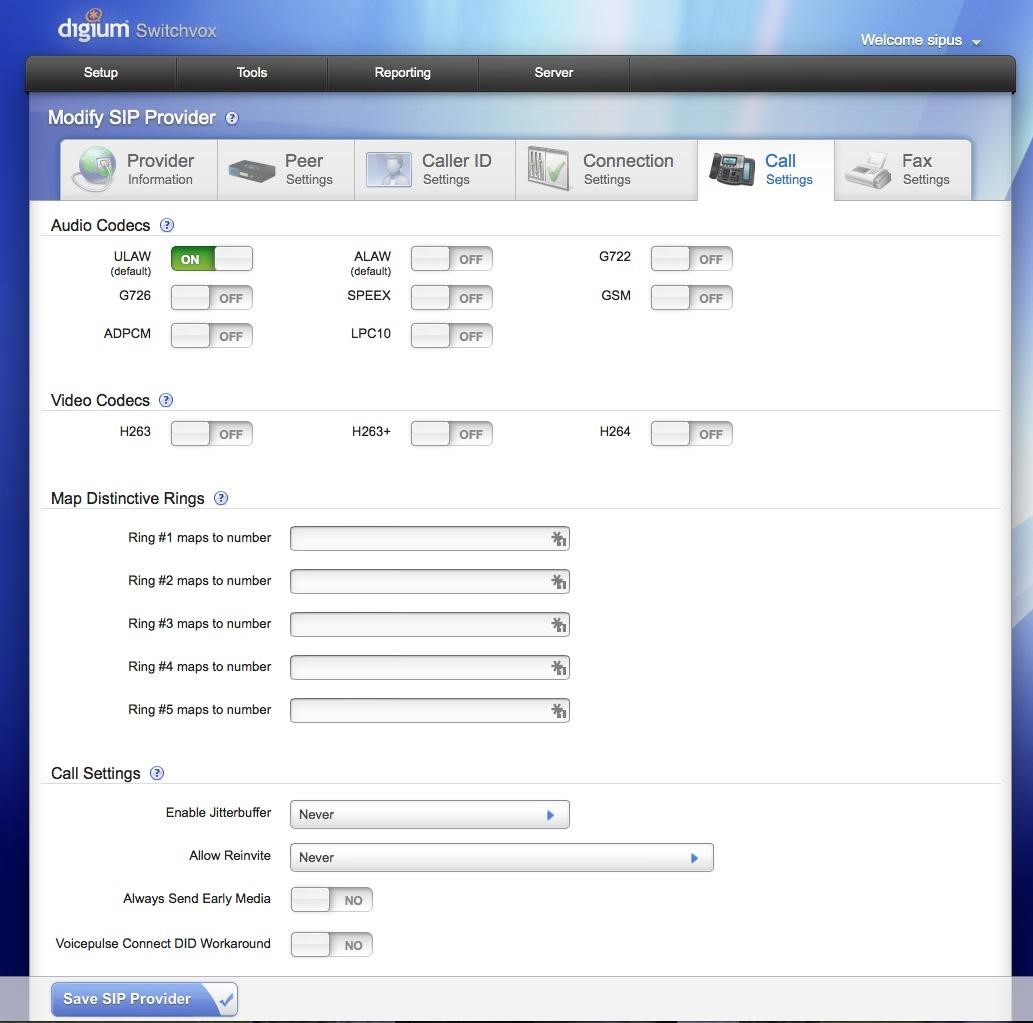Switch to Caller ID Settings tab

coord(435,169)
